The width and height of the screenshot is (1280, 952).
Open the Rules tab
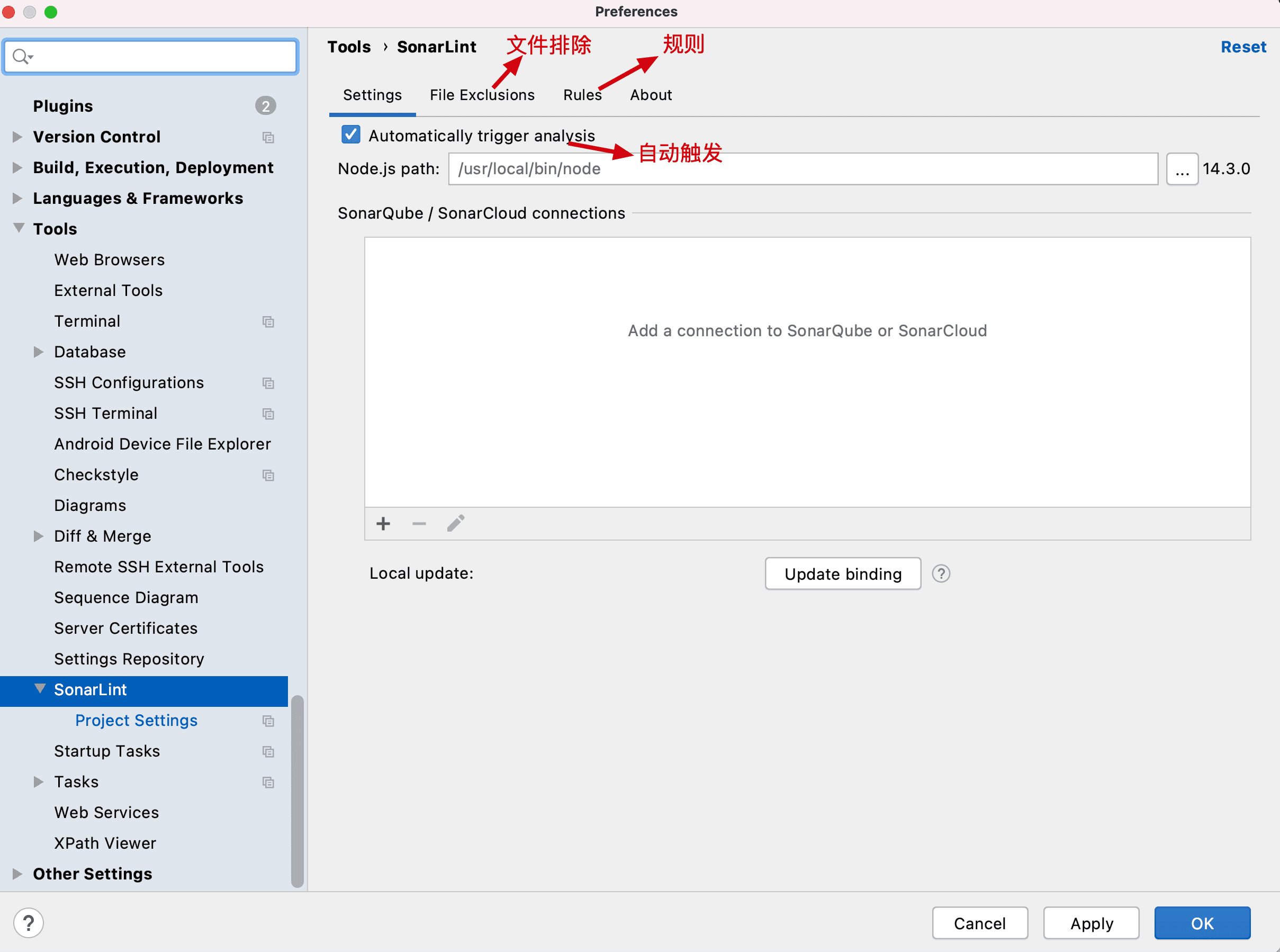[x=582, y=95]
